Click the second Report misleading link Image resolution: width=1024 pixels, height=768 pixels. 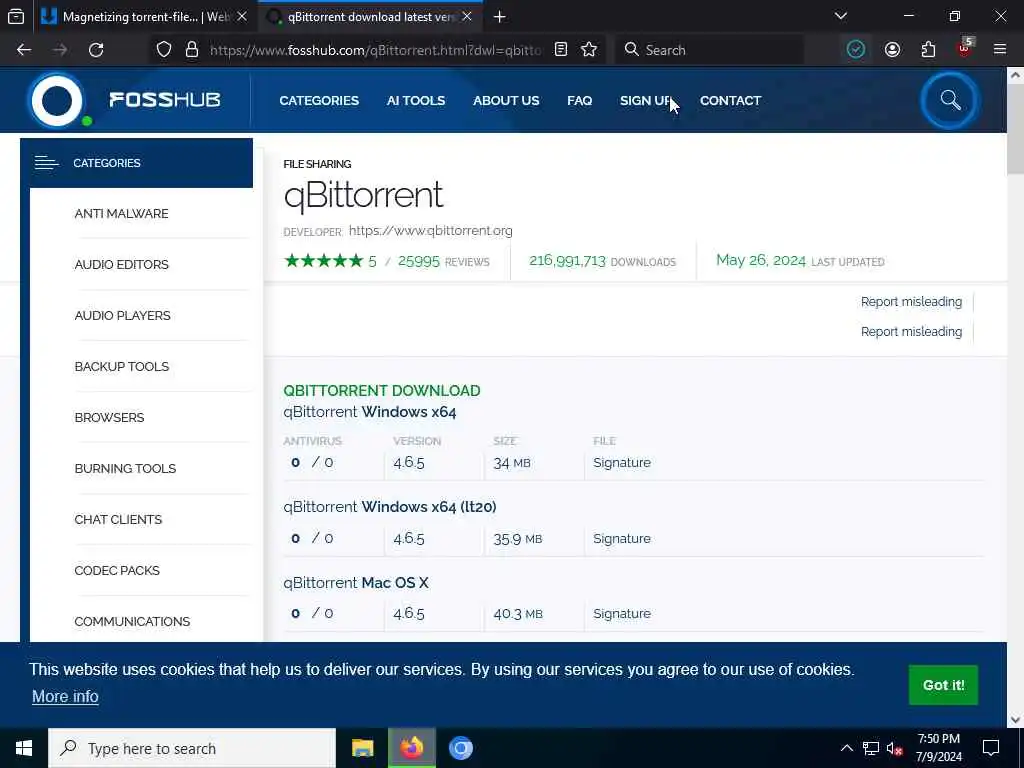point(911,332)
